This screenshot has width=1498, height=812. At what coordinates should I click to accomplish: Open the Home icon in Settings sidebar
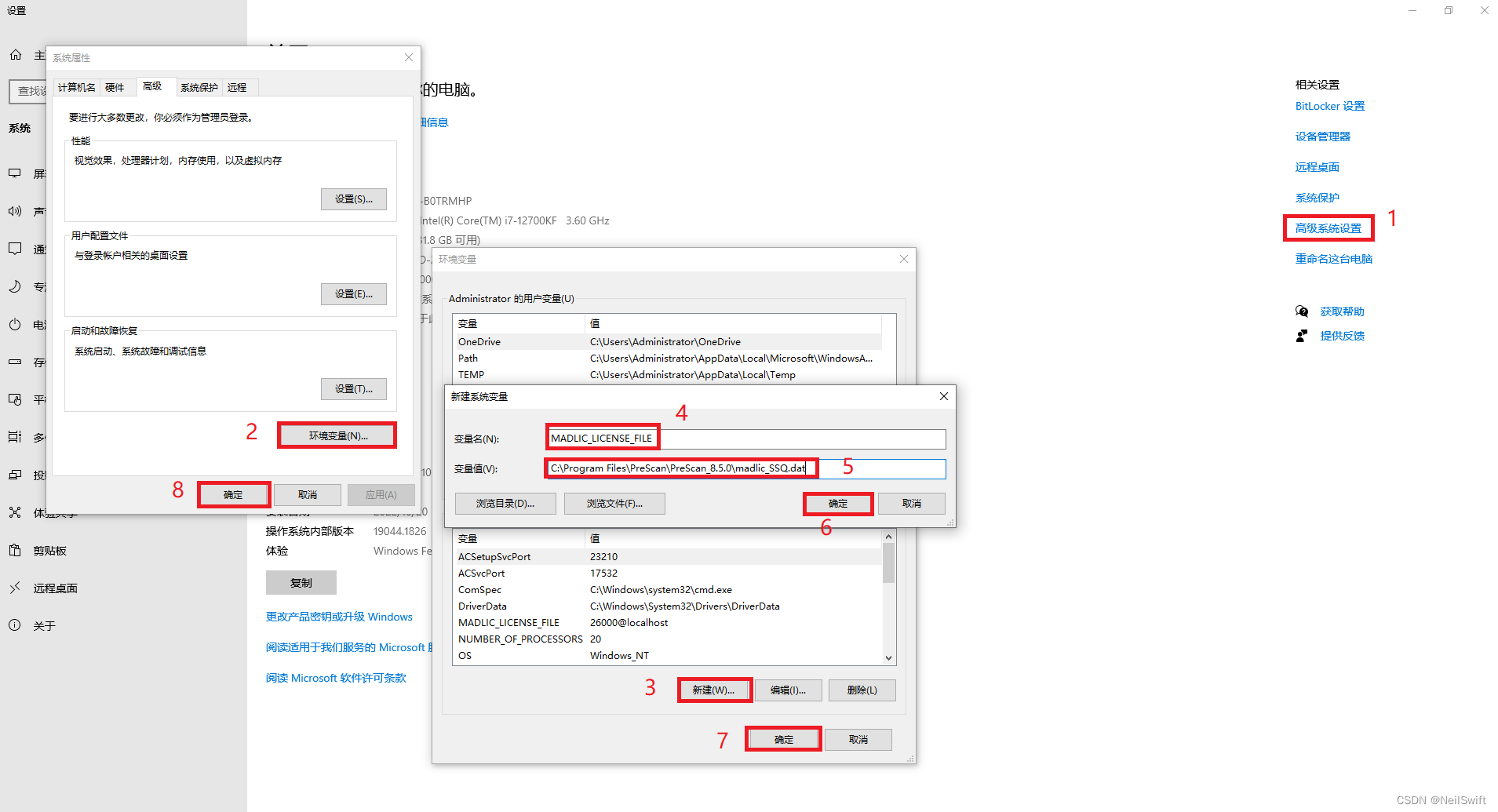pos(16,55)
